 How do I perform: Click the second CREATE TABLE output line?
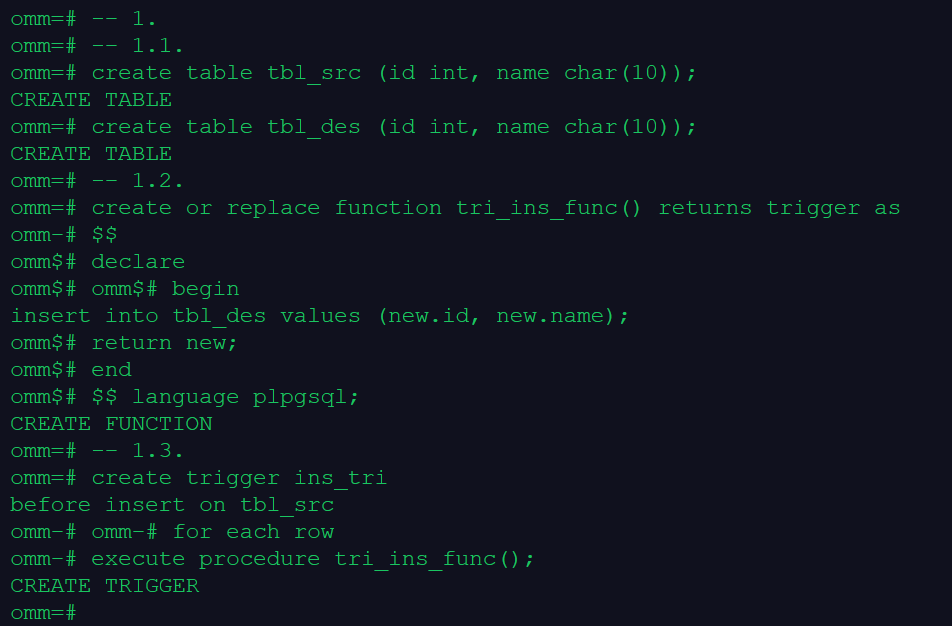click(x=91, y=154)
